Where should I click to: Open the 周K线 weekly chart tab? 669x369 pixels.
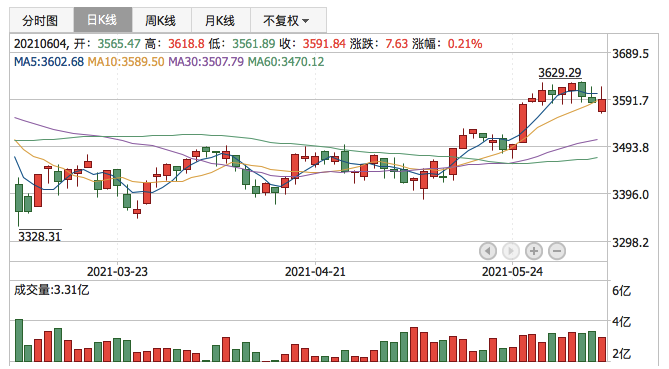click(x=161, y=20)
